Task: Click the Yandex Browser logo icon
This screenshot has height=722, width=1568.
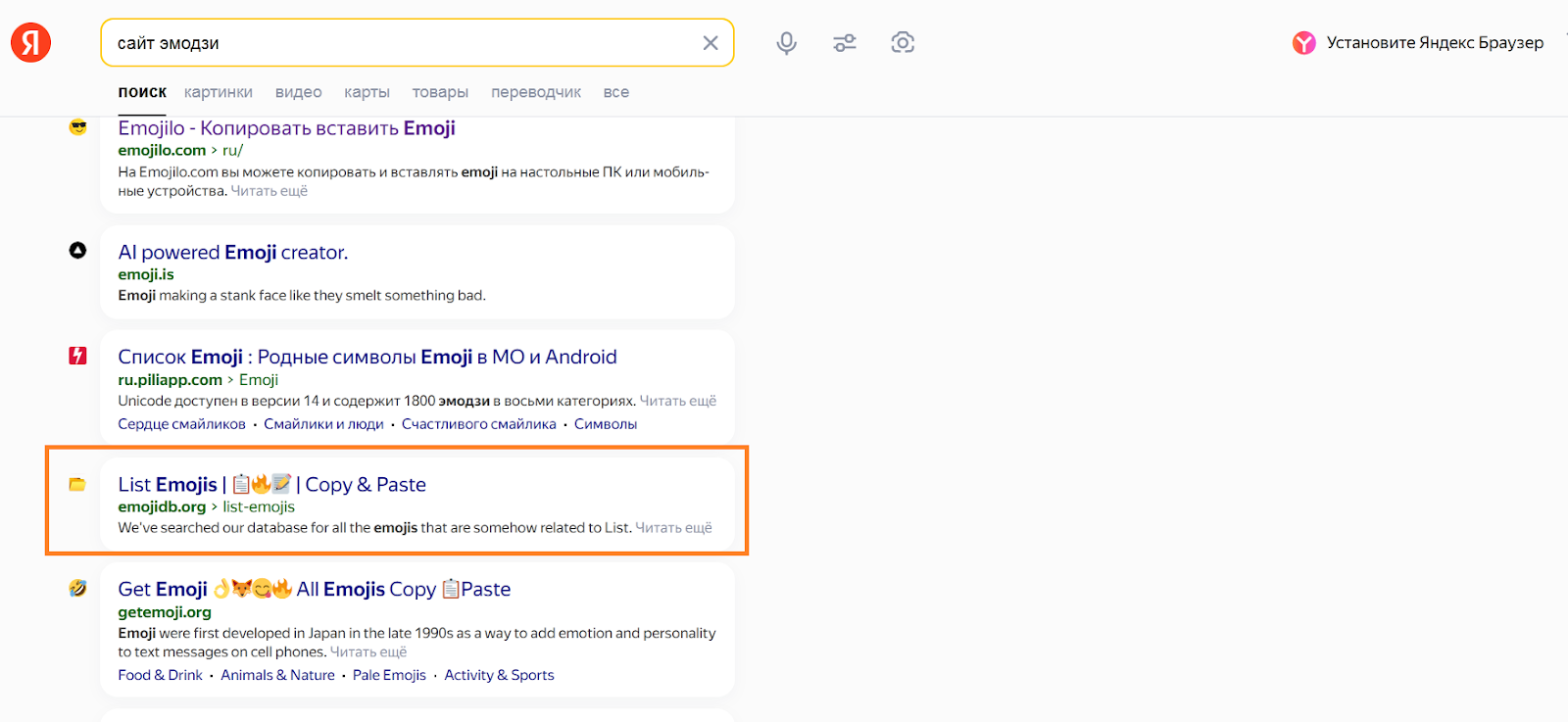Action: [1303, 43]
